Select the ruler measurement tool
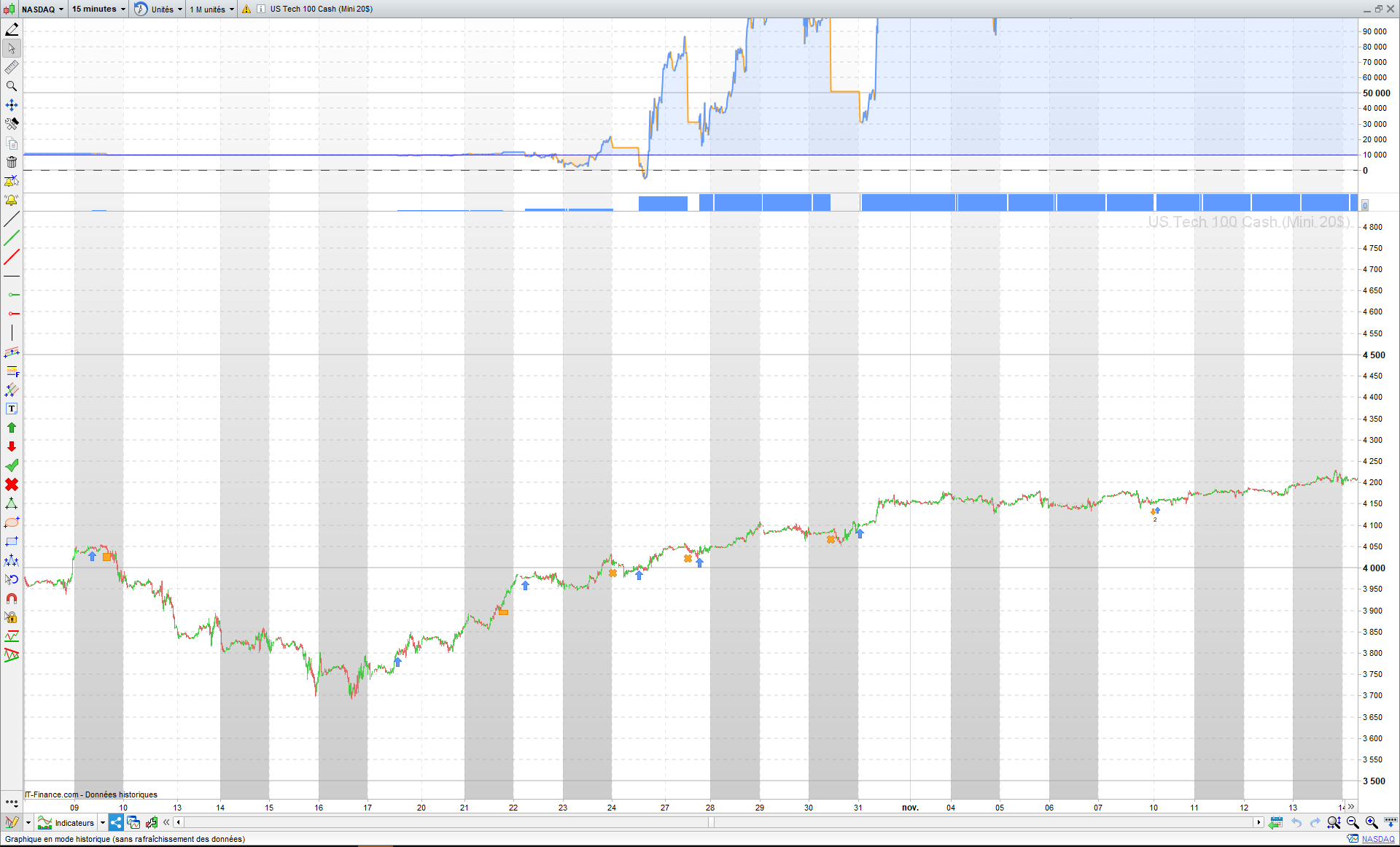 (12, 67)
